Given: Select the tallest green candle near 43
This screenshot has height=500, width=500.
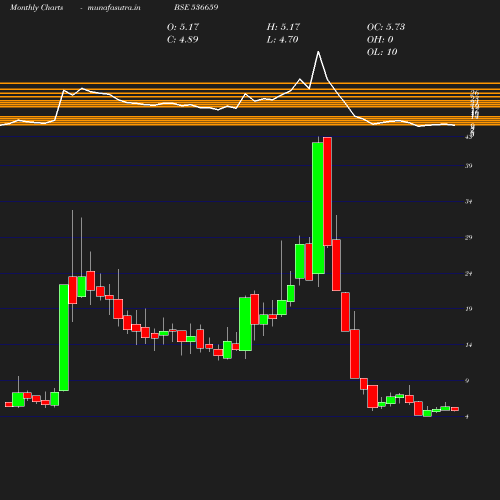Looking at the screenshot, I should click(x=318, y=208).
